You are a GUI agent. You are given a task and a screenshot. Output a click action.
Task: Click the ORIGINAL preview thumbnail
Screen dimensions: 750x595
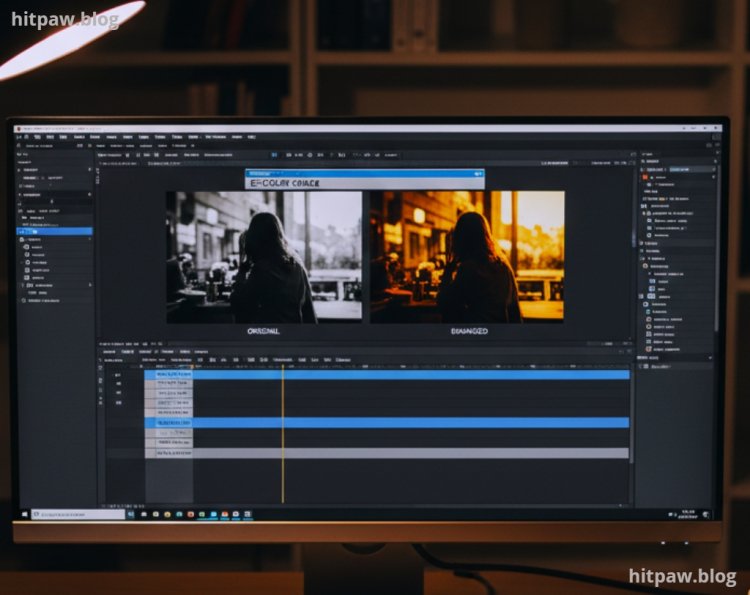click(x=264, y=256)
